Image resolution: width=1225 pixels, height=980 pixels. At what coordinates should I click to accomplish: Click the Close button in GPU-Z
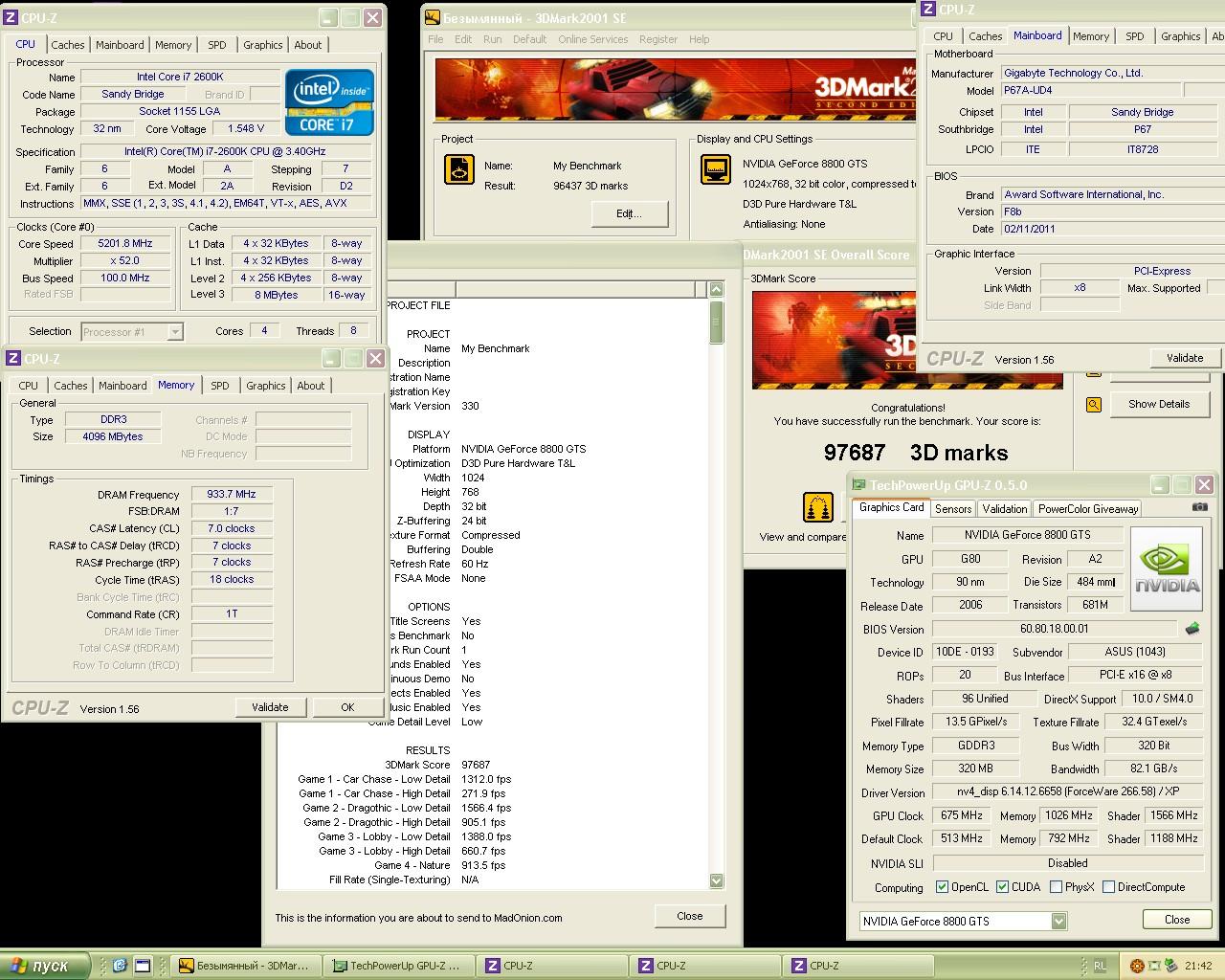pos(1177,920)
